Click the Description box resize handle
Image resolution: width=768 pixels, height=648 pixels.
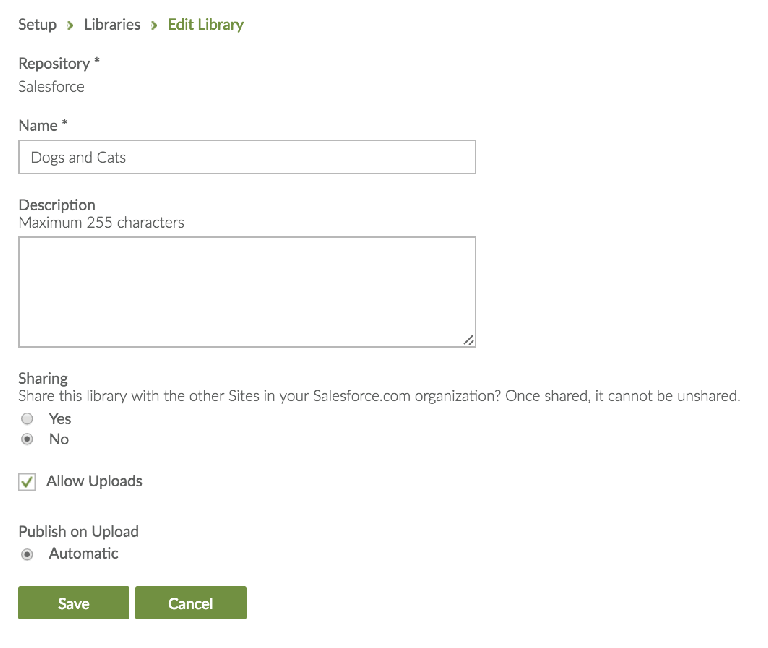click(x=468, y=340)
